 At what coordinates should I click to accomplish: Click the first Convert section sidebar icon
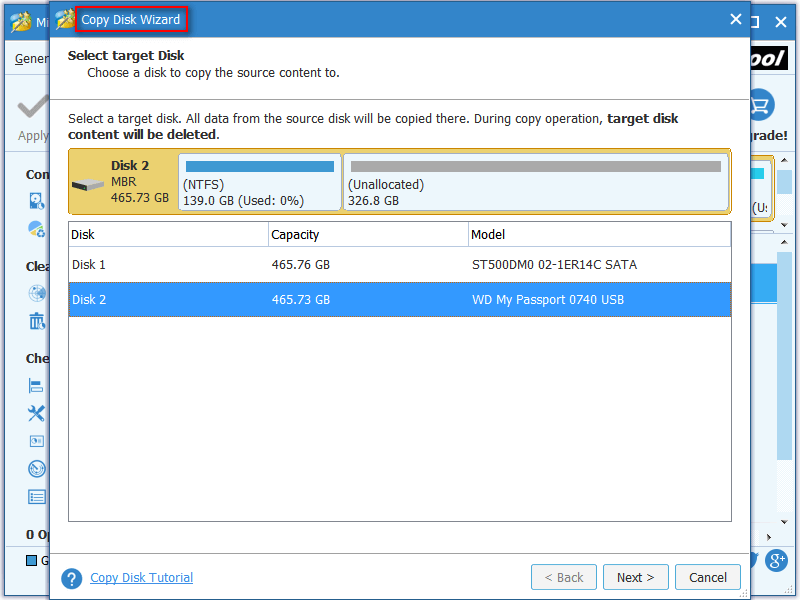37,201
